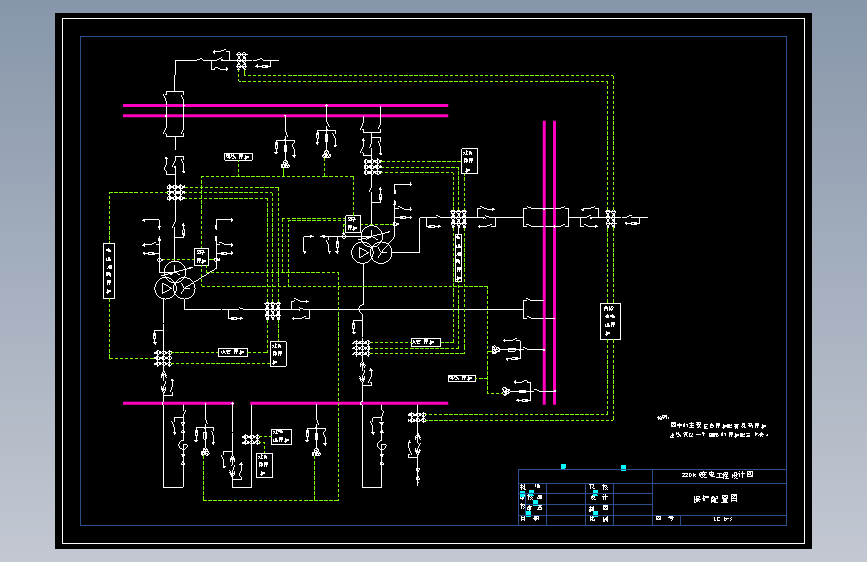The height and width of the screenshot is (562, 867).
Task: Select the '图号' label in the title block
Action: coord(665,519)
